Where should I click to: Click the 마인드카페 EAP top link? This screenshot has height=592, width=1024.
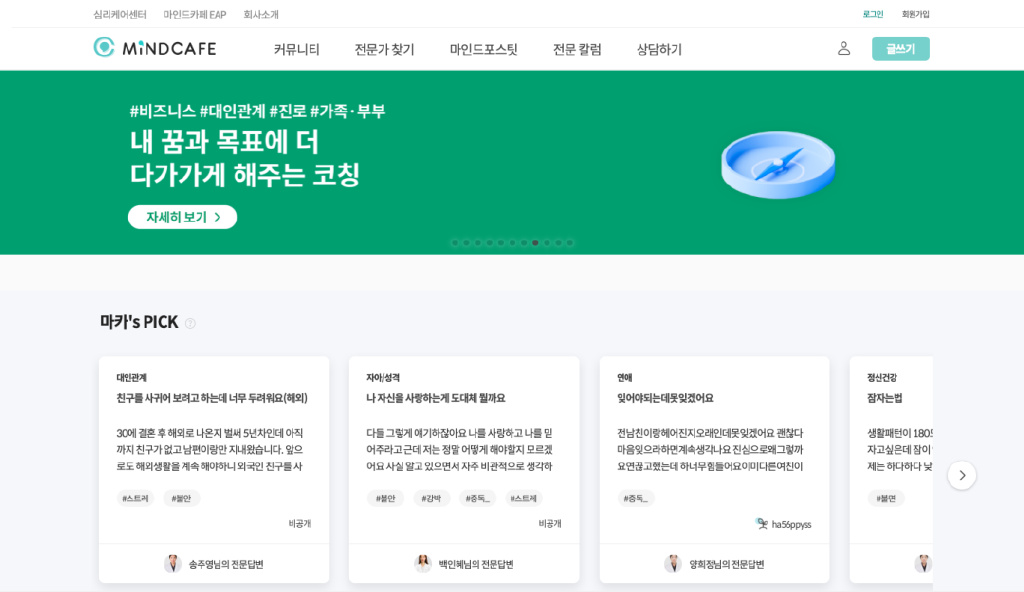click(195, 14)
